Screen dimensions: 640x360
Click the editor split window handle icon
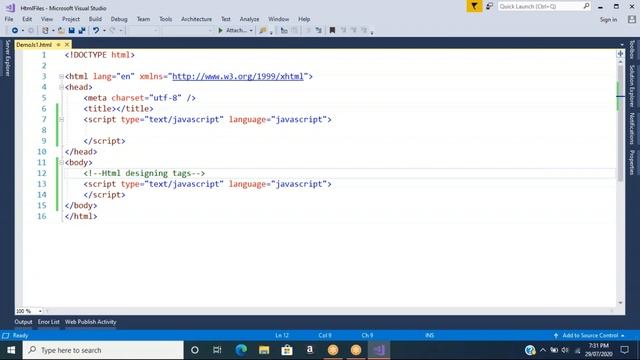(620, 54)
